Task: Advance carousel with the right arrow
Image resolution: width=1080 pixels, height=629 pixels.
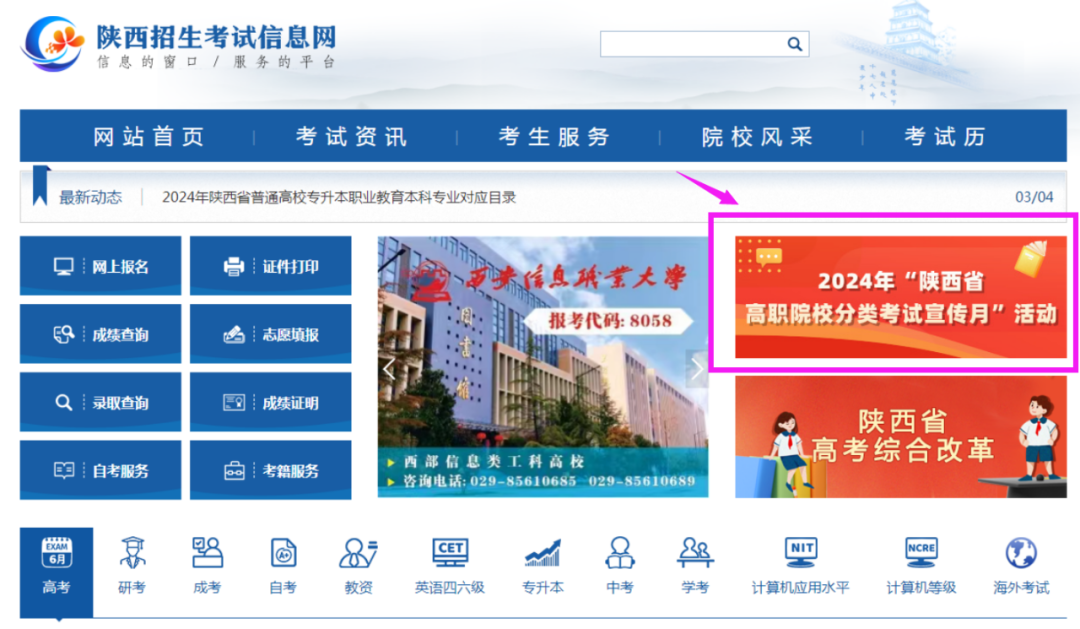Action: (x=697, y=368)
